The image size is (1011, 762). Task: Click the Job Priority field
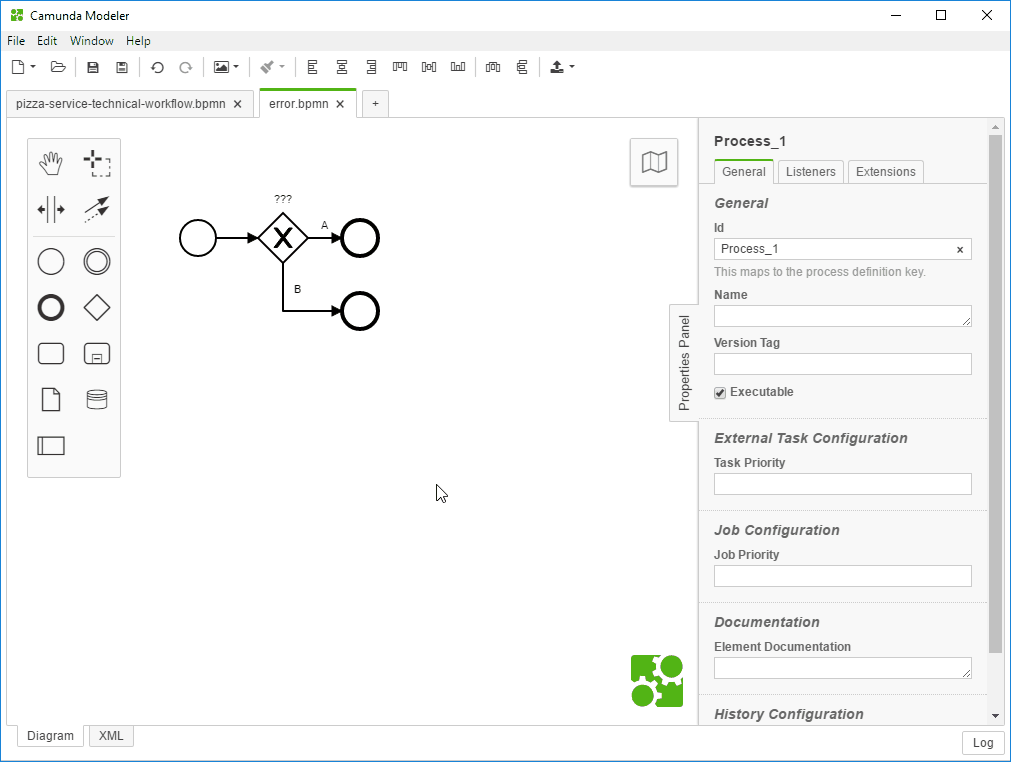[842, 576]
